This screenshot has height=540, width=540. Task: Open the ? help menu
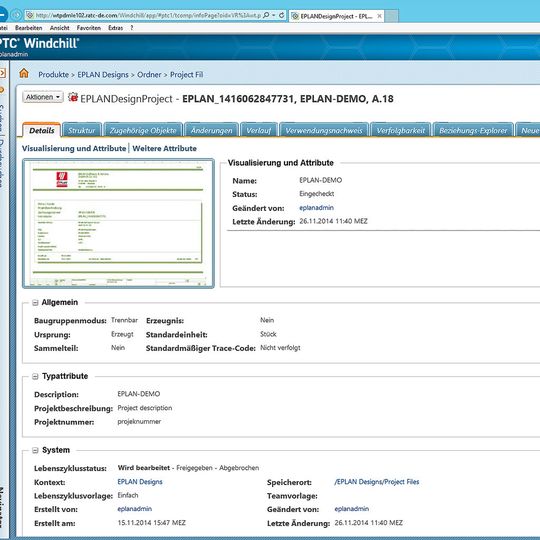point(132,28)
